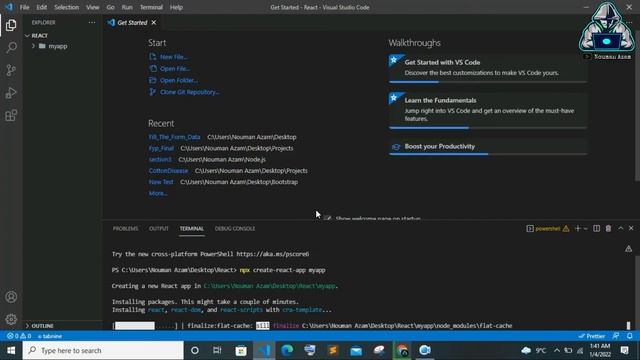Open the Source Control view
This screenshot has width=640, height=360.
click(11, 70)
